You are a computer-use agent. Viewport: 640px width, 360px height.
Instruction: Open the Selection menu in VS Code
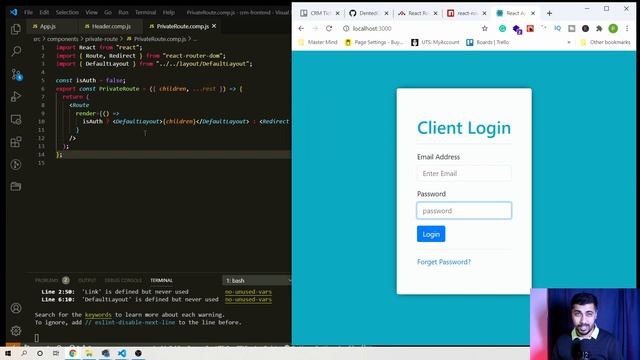[x=67, y=12]
